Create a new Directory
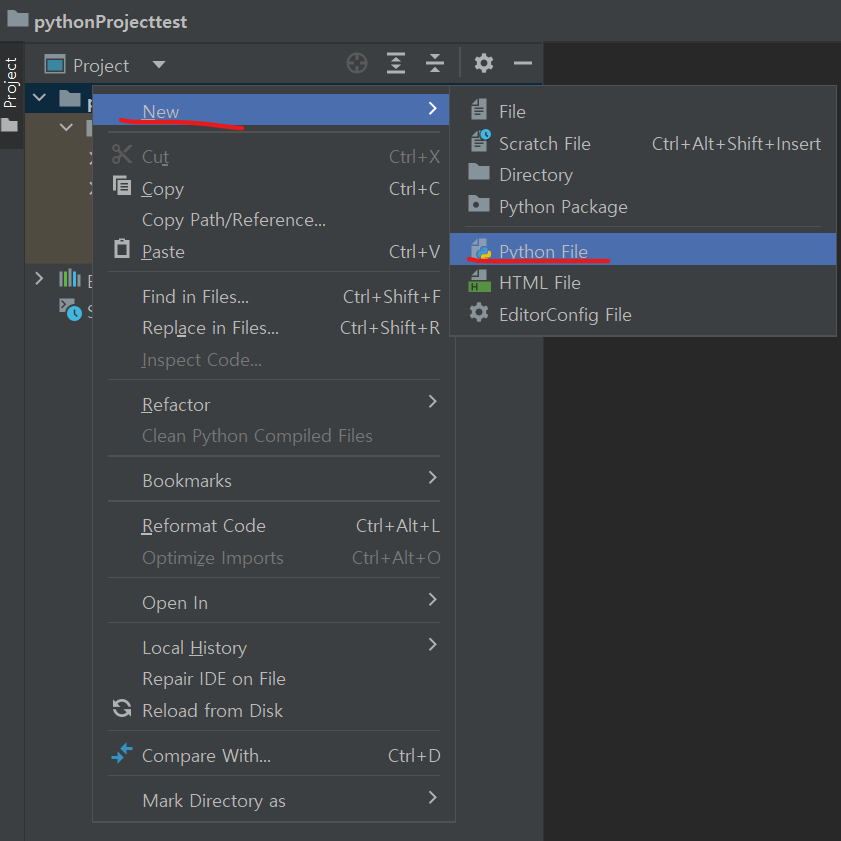 coord(643,175)
